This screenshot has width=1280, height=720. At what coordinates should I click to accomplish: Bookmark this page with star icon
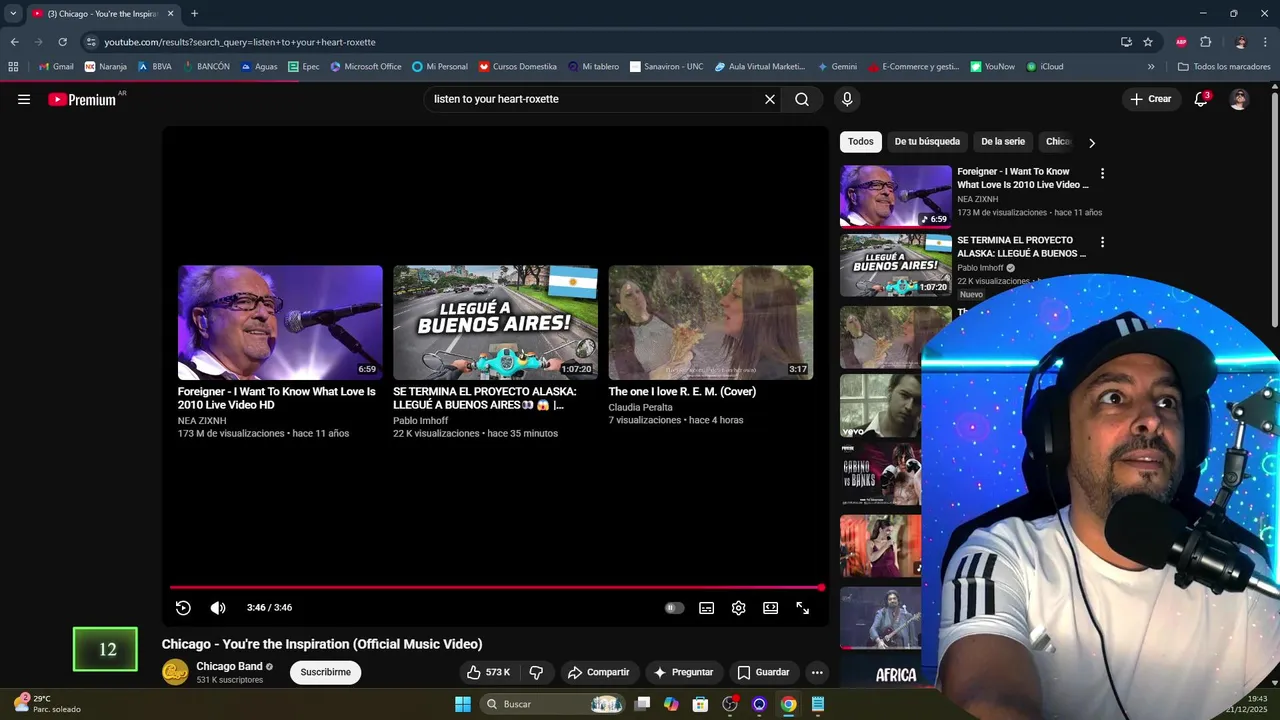1148,42
